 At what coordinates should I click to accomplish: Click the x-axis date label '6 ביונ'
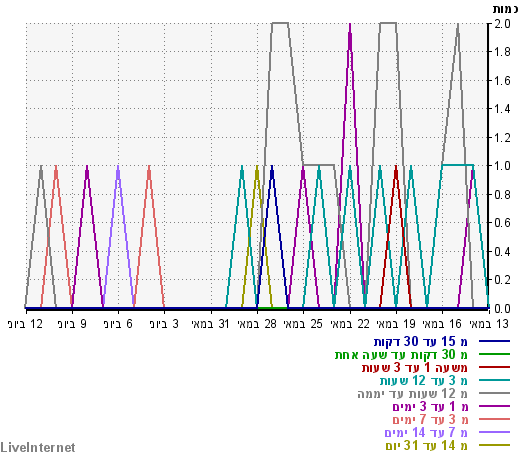click(x=118, y=324)
